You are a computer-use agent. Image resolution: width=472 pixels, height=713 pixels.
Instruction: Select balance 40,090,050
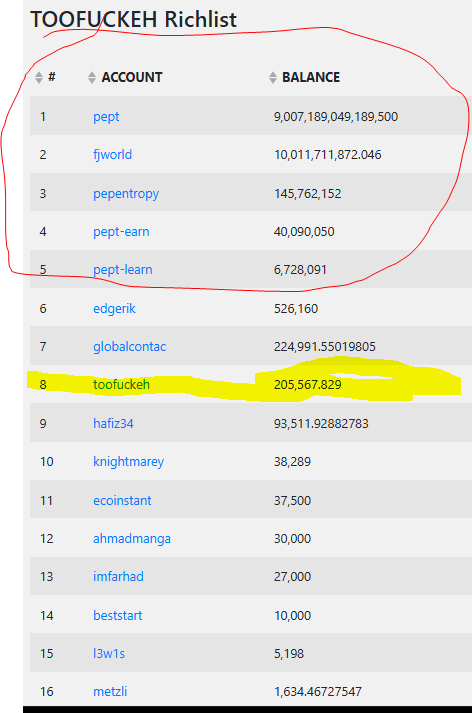[x=304, y=232]
